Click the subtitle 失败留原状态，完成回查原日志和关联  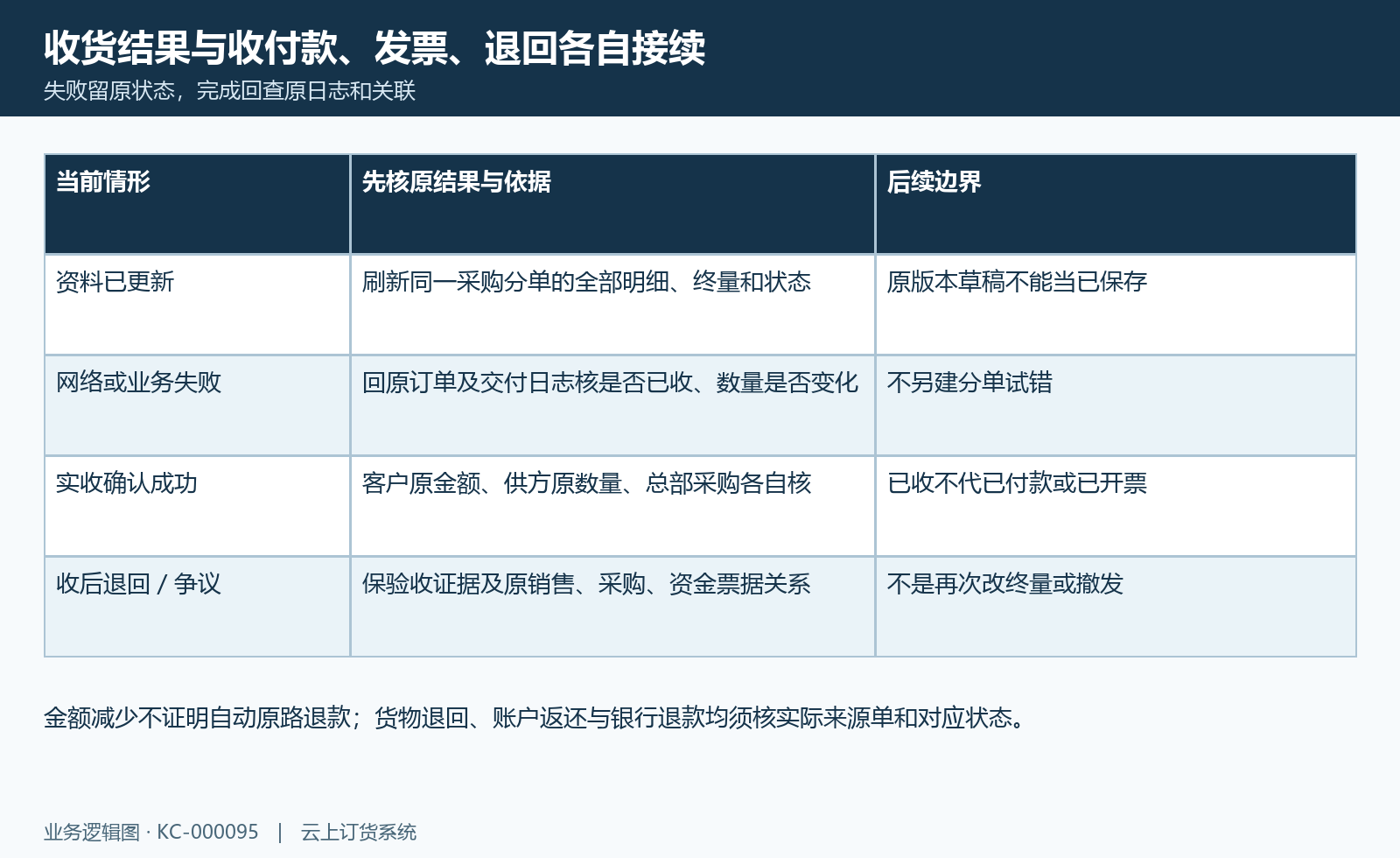pyautogui.click(x=229, y=91)
